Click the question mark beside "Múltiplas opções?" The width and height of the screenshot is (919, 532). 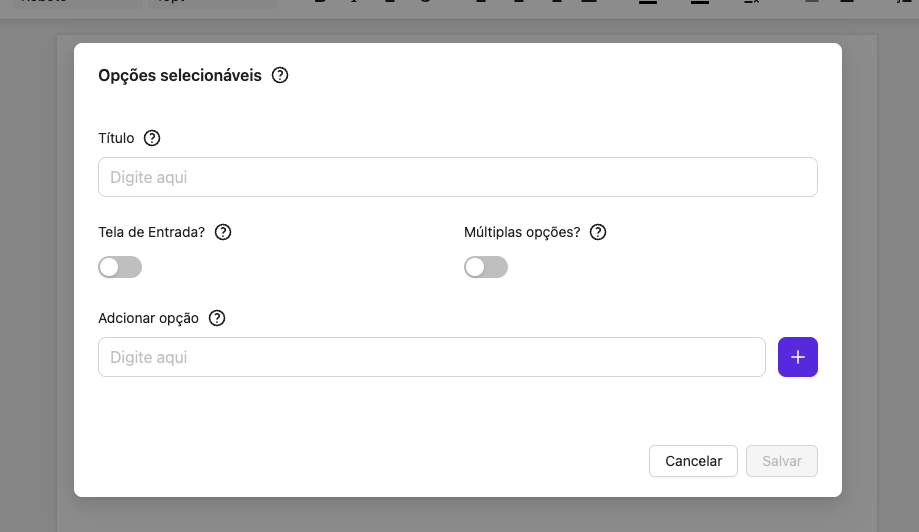(598, 232)
